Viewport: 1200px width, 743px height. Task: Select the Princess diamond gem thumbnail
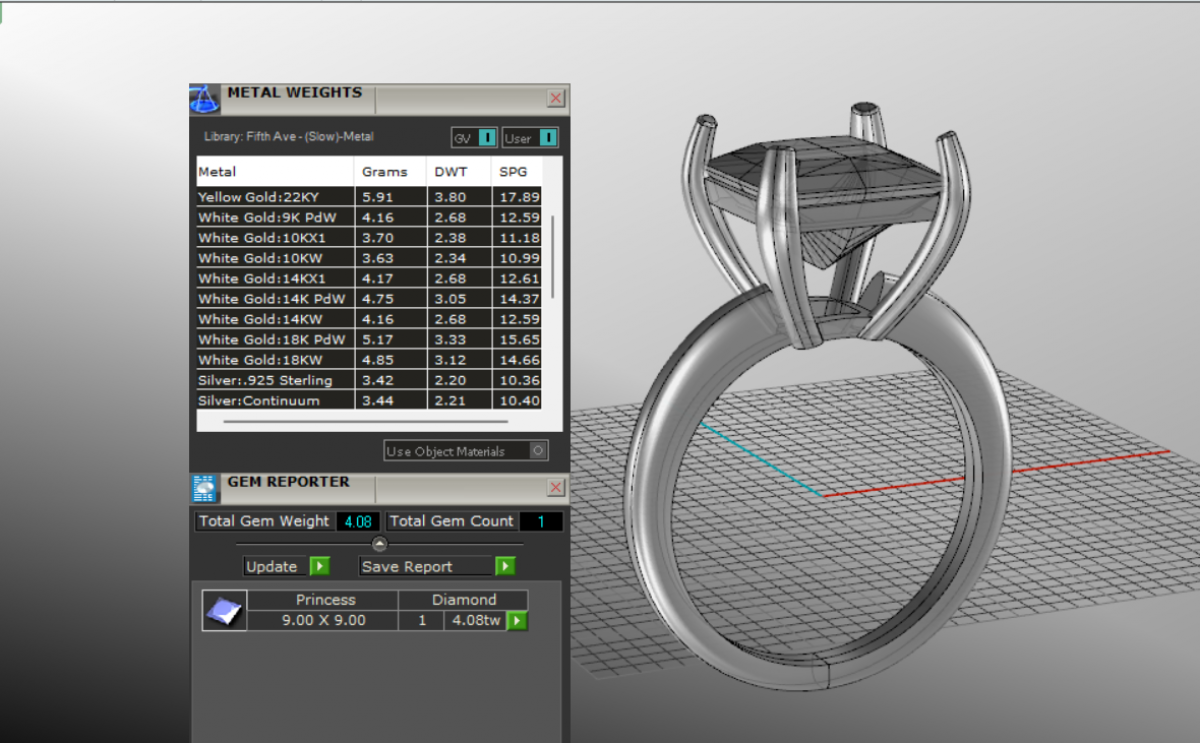click(224, 610)
